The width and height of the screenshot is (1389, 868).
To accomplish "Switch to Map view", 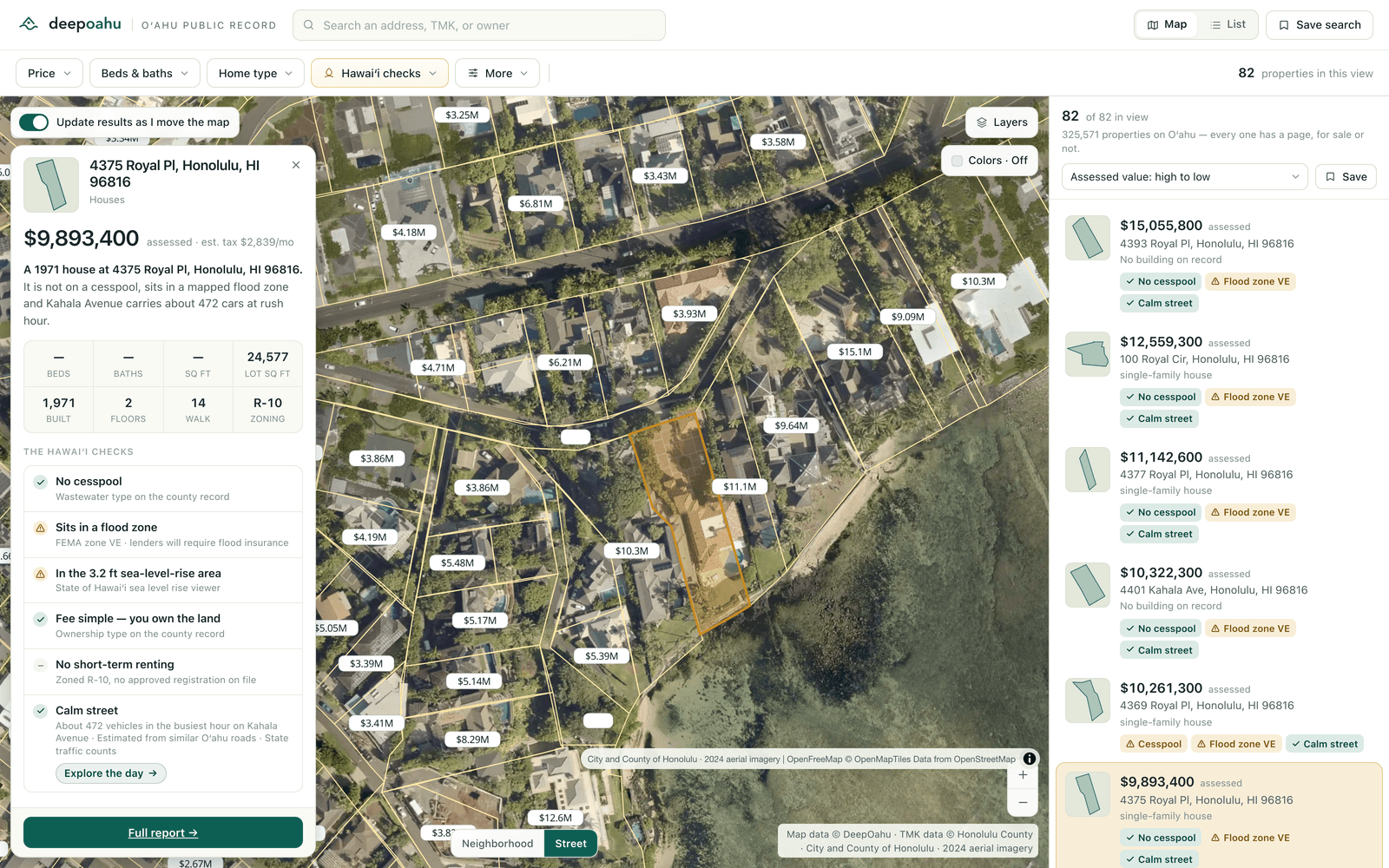I will [x=1167, y=24].
